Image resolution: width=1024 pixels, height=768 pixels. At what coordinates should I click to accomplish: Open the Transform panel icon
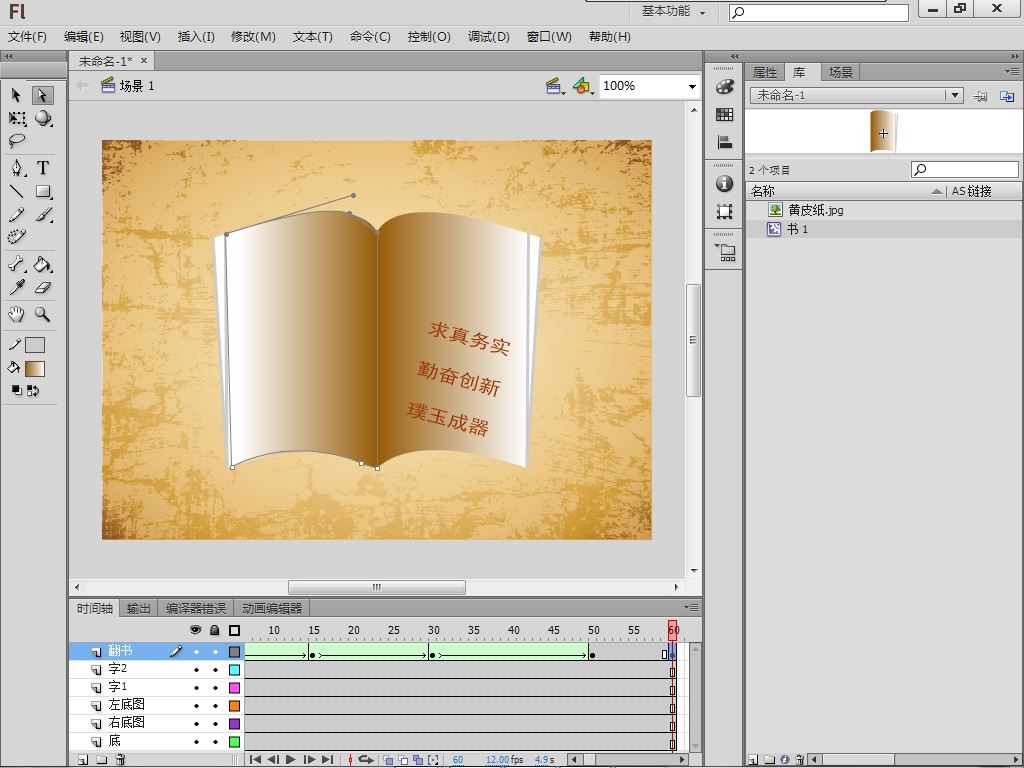point(724,212)
